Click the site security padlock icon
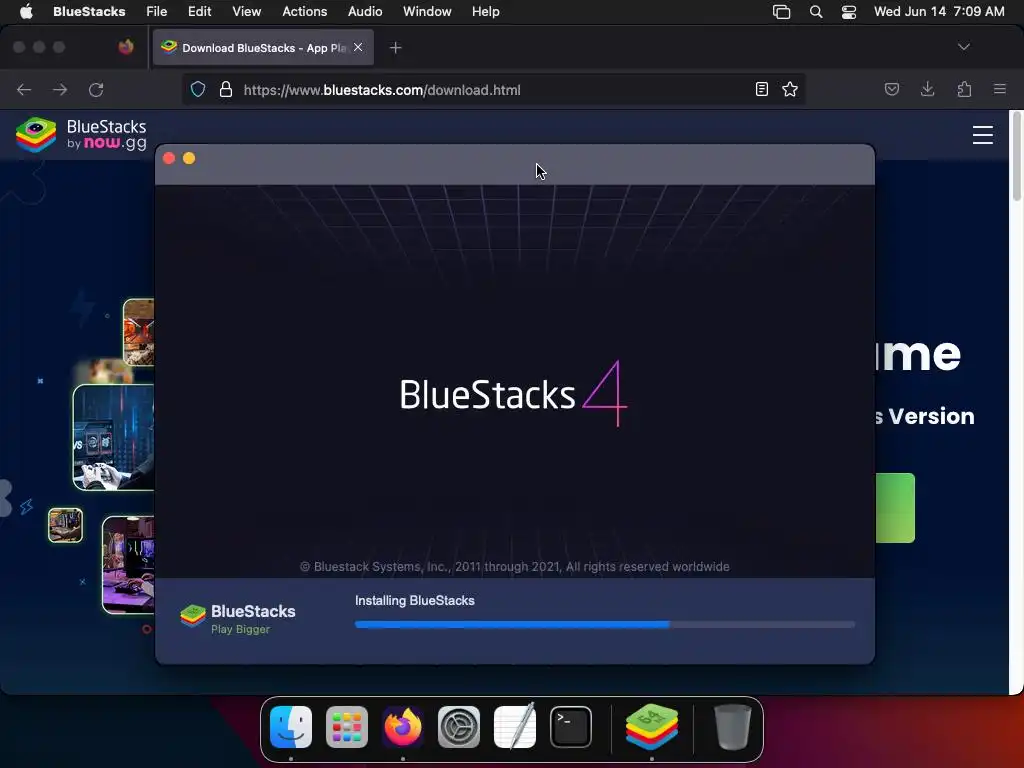Viewport: 1024px width, 768px height. tap(225, 89)
